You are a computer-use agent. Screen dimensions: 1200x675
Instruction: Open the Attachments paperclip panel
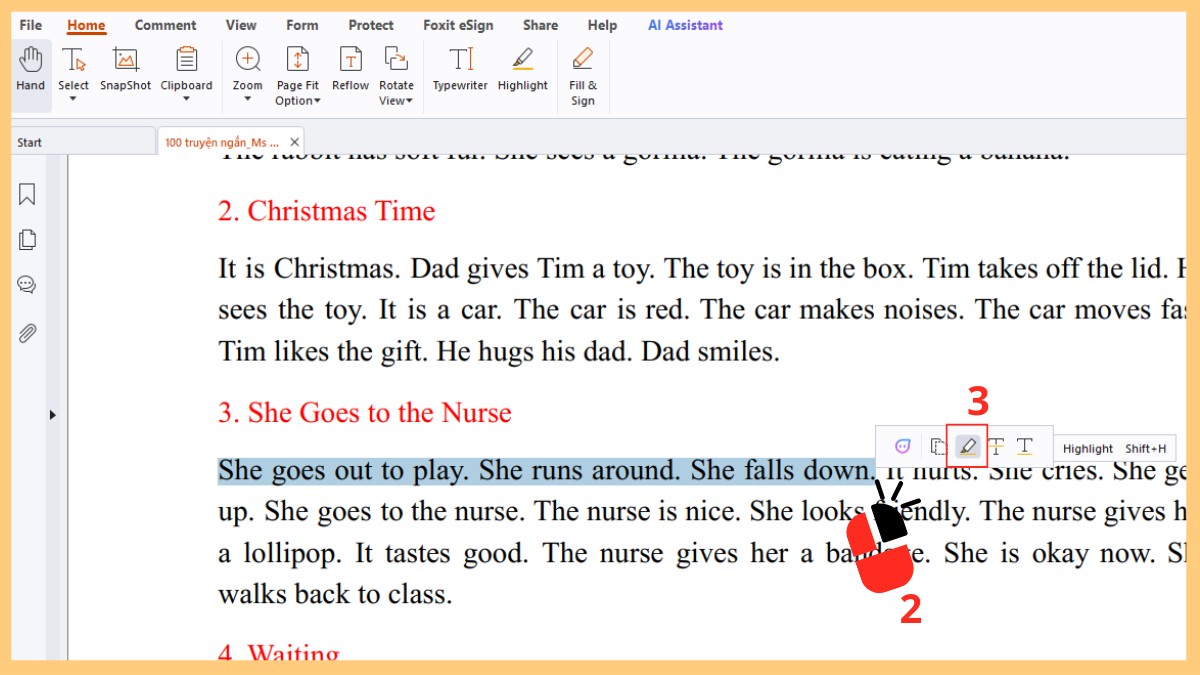coord(27,333)
